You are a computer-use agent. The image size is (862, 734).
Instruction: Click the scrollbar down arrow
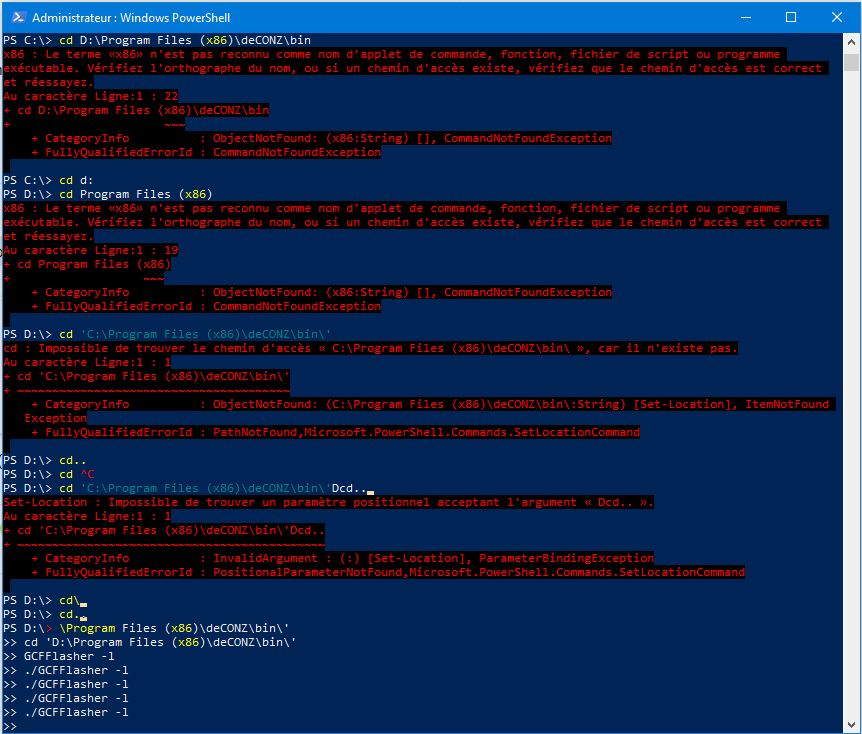pyautogui.click(x=851, y=724)
